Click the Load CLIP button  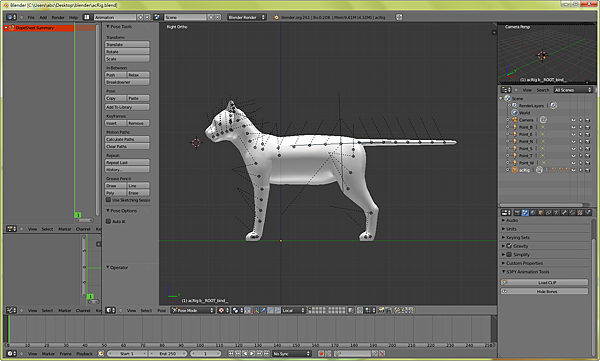tap(544, 282)
